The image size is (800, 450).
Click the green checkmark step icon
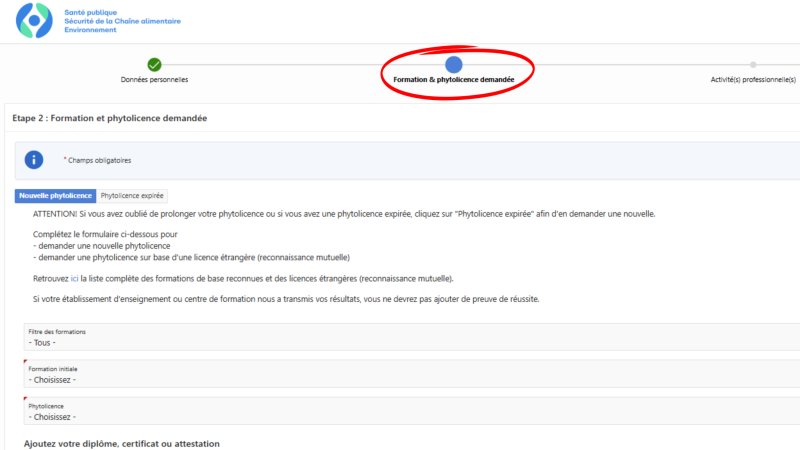tap(154, 65)
